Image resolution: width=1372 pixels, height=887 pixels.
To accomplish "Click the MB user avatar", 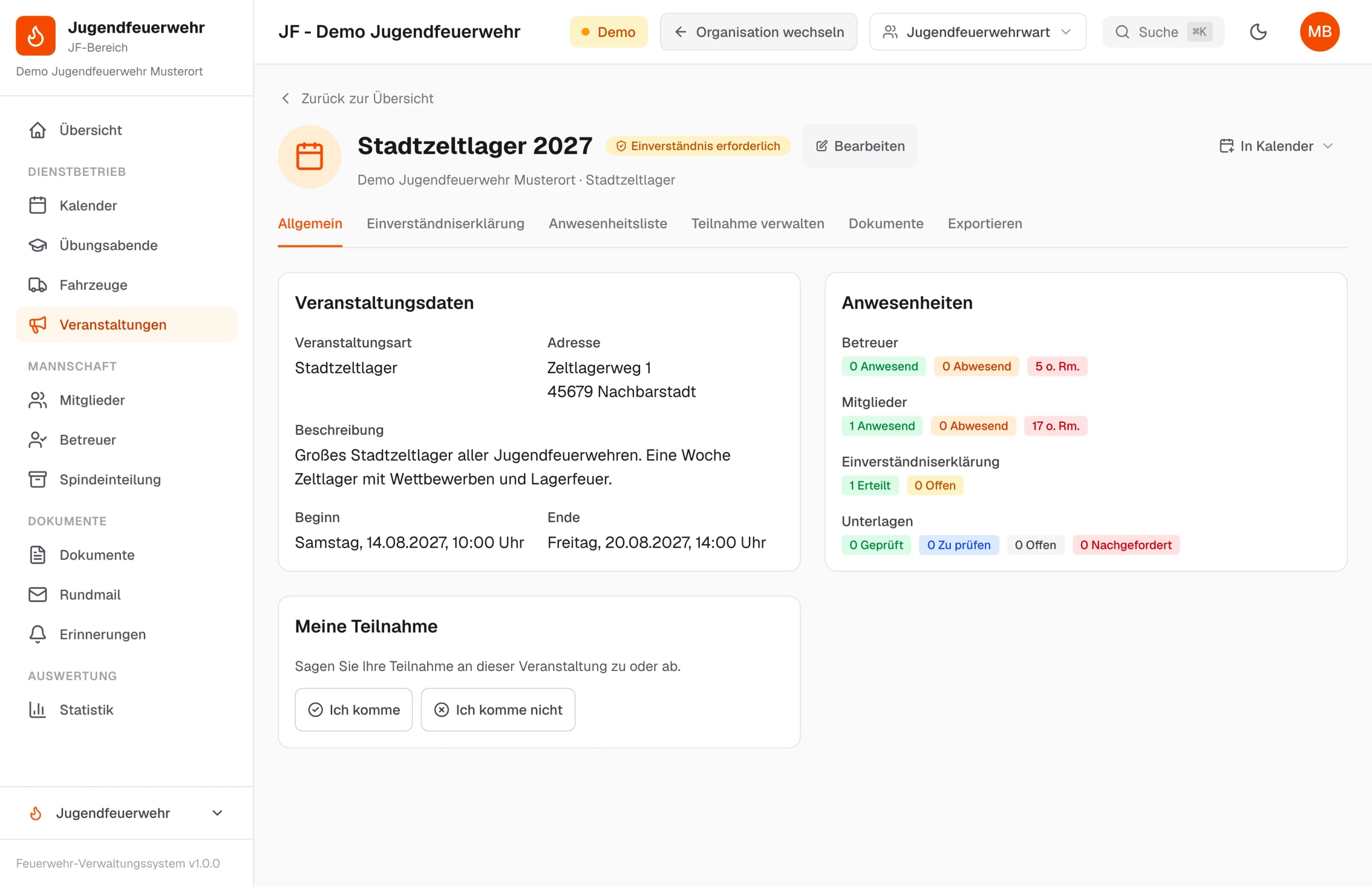I will 1319,32.
